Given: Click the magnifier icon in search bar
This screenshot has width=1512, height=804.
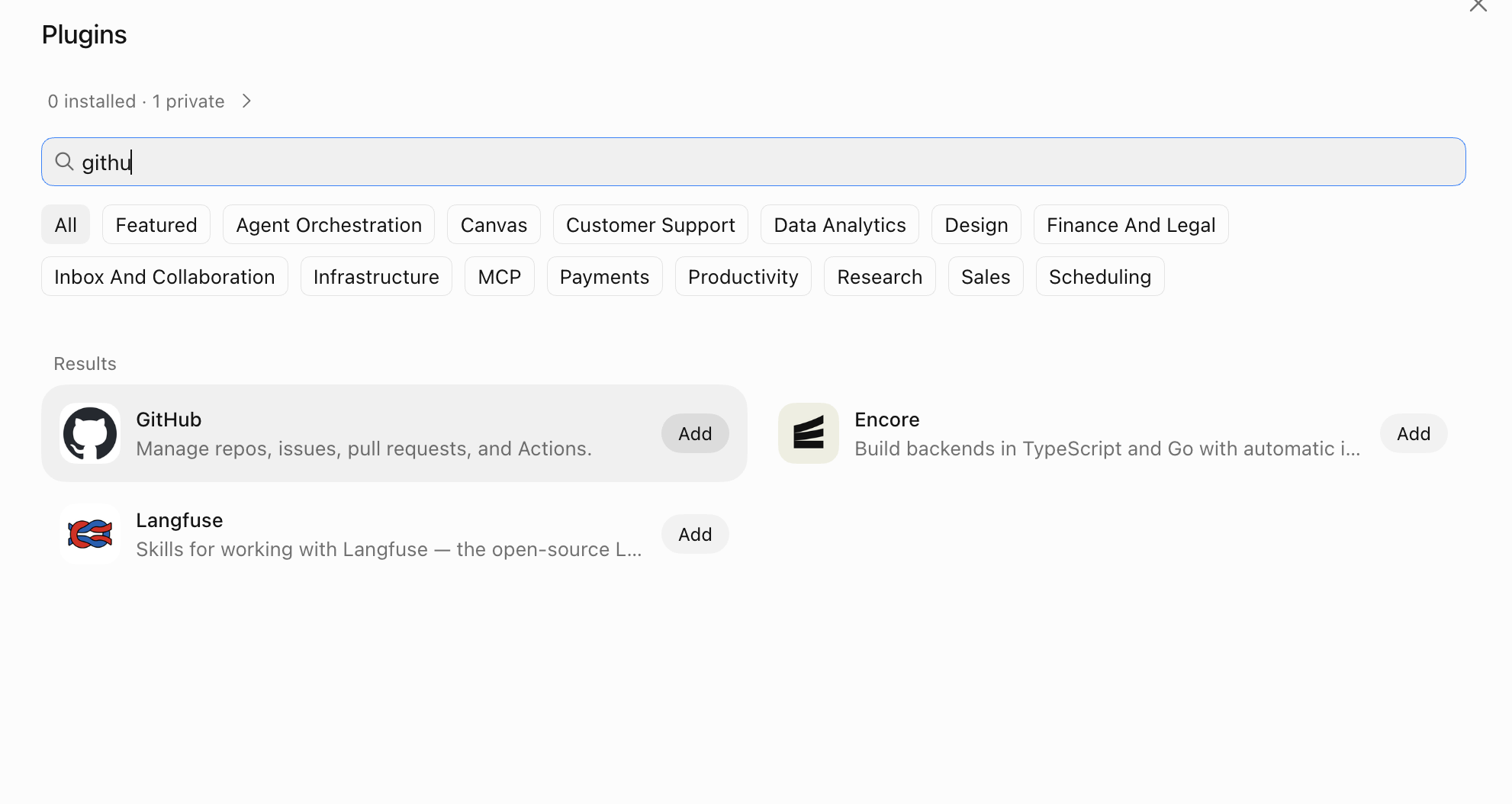Looking at the screenshot, I should pyautogui.click(x=64, y=162).
